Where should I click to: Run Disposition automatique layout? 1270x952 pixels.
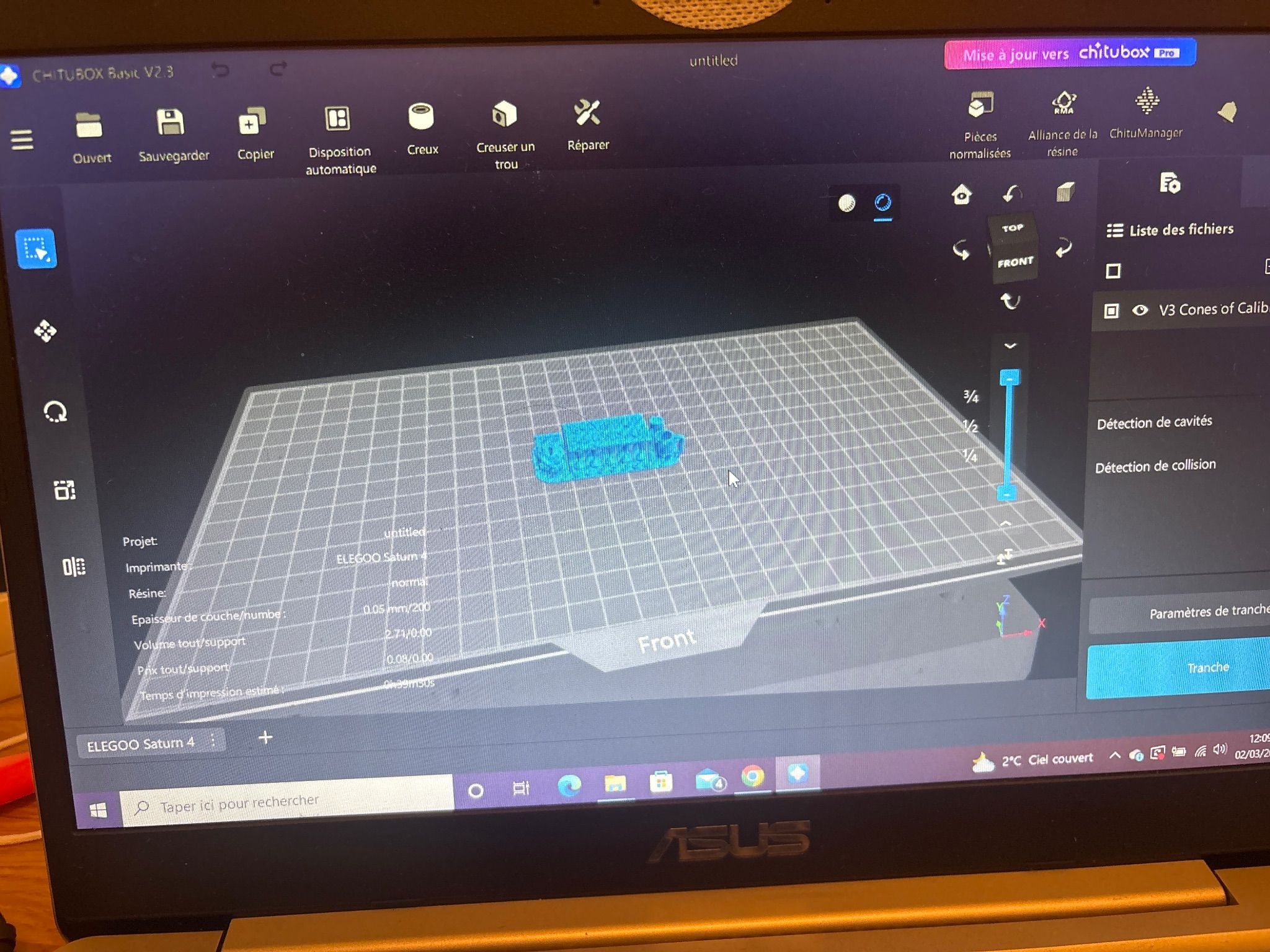(338, 118)
